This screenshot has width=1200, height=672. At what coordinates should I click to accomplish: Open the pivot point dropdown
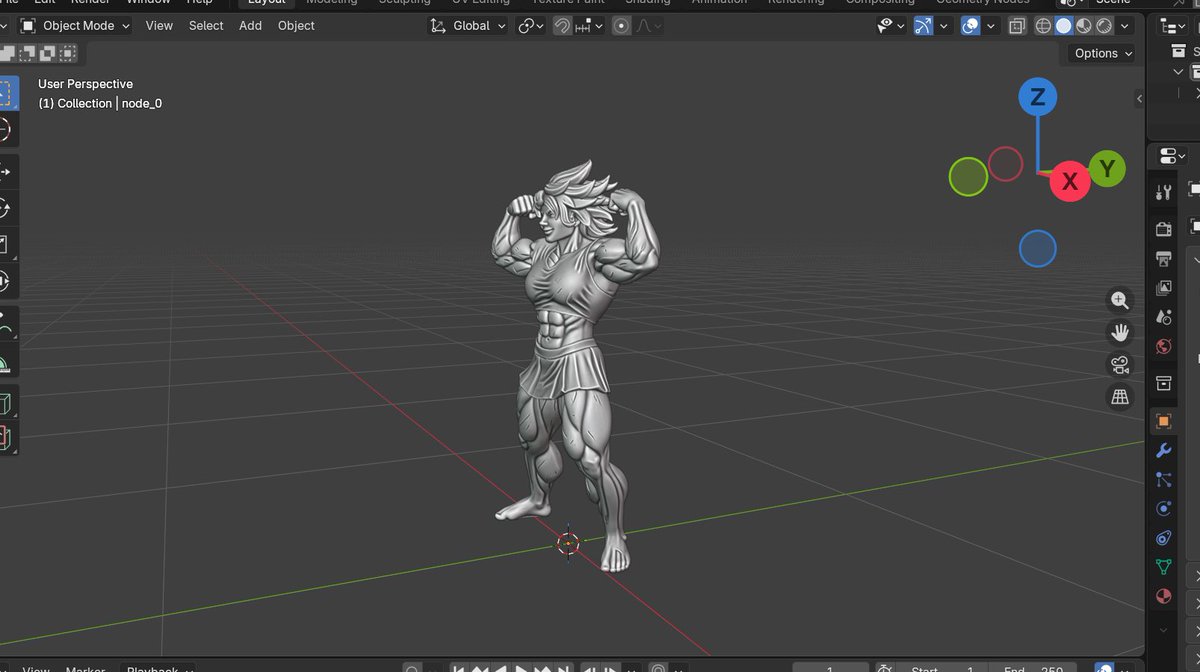click(531, 26)
